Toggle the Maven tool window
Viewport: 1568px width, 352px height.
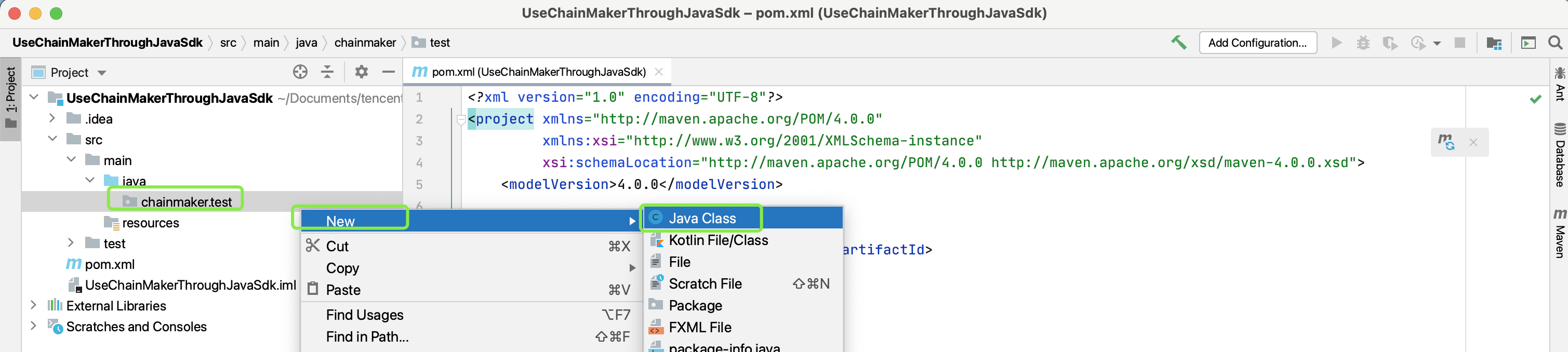coord(1559,234)
